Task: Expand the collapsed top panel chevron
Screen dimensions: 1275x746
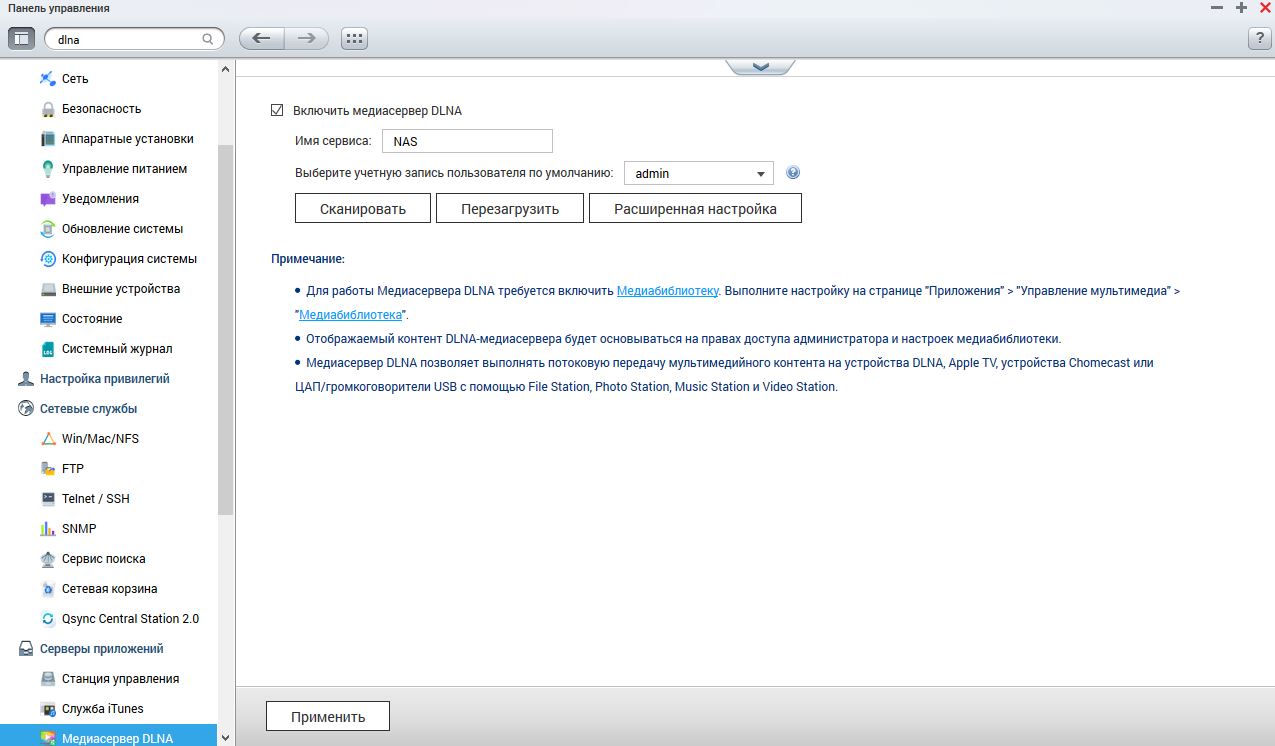Action: 760,66
